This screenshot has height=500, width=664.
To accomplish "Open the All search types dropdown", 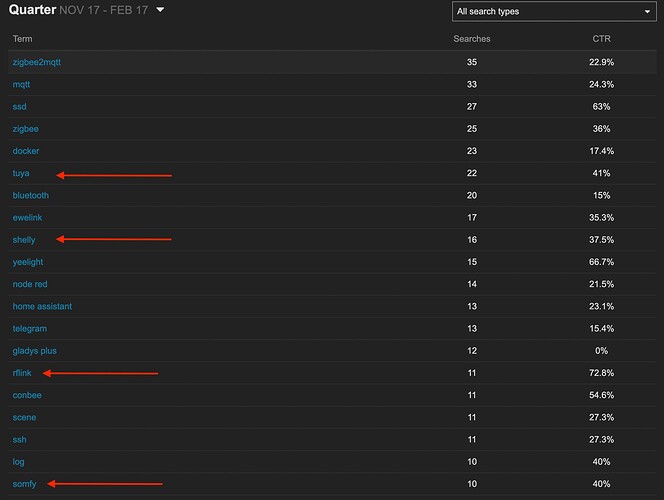I will point(554,11).
